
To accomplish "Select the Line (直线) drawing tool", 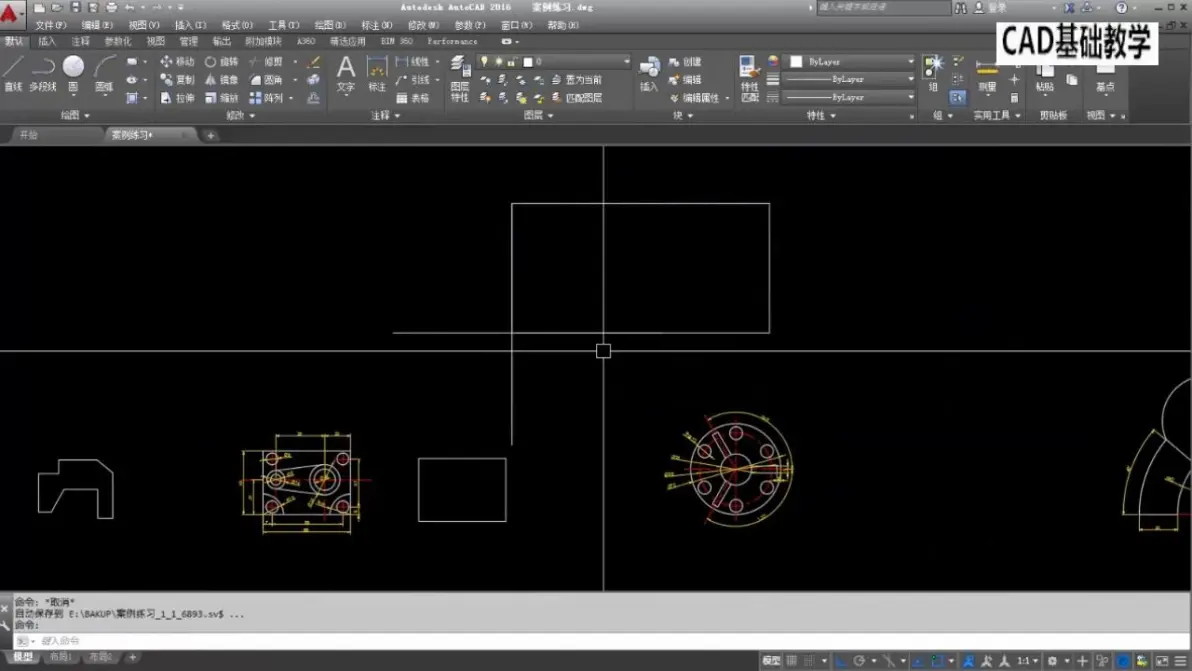I will 13,74.
